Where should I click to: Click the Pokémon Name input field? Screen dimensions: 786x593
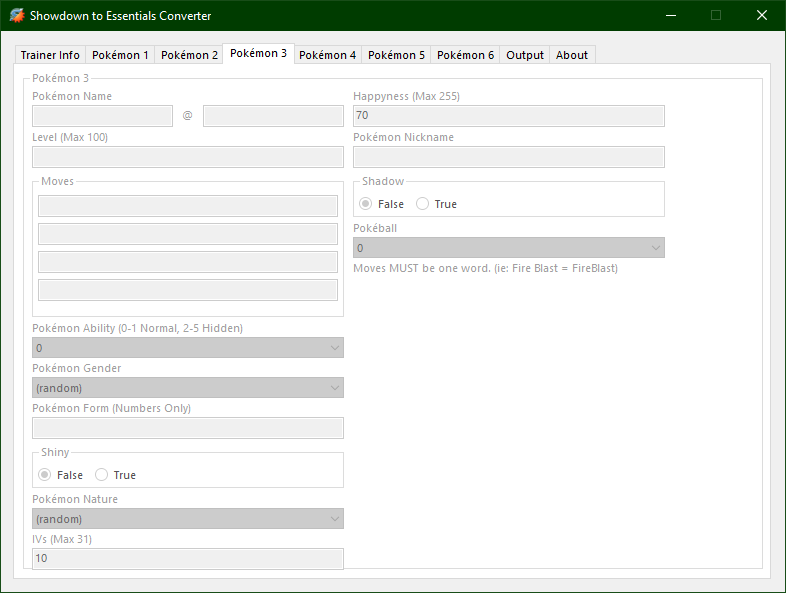pos(102,116)
